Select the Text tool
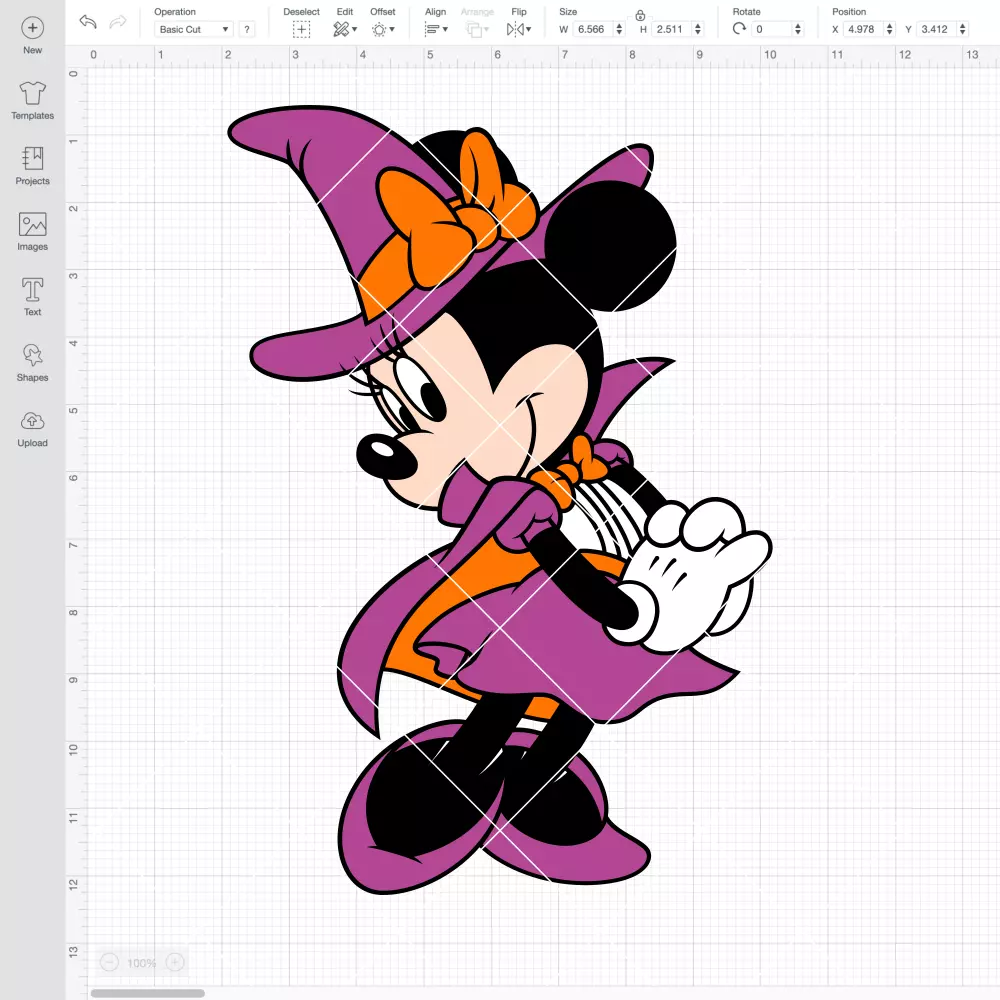 click(33, 297)
